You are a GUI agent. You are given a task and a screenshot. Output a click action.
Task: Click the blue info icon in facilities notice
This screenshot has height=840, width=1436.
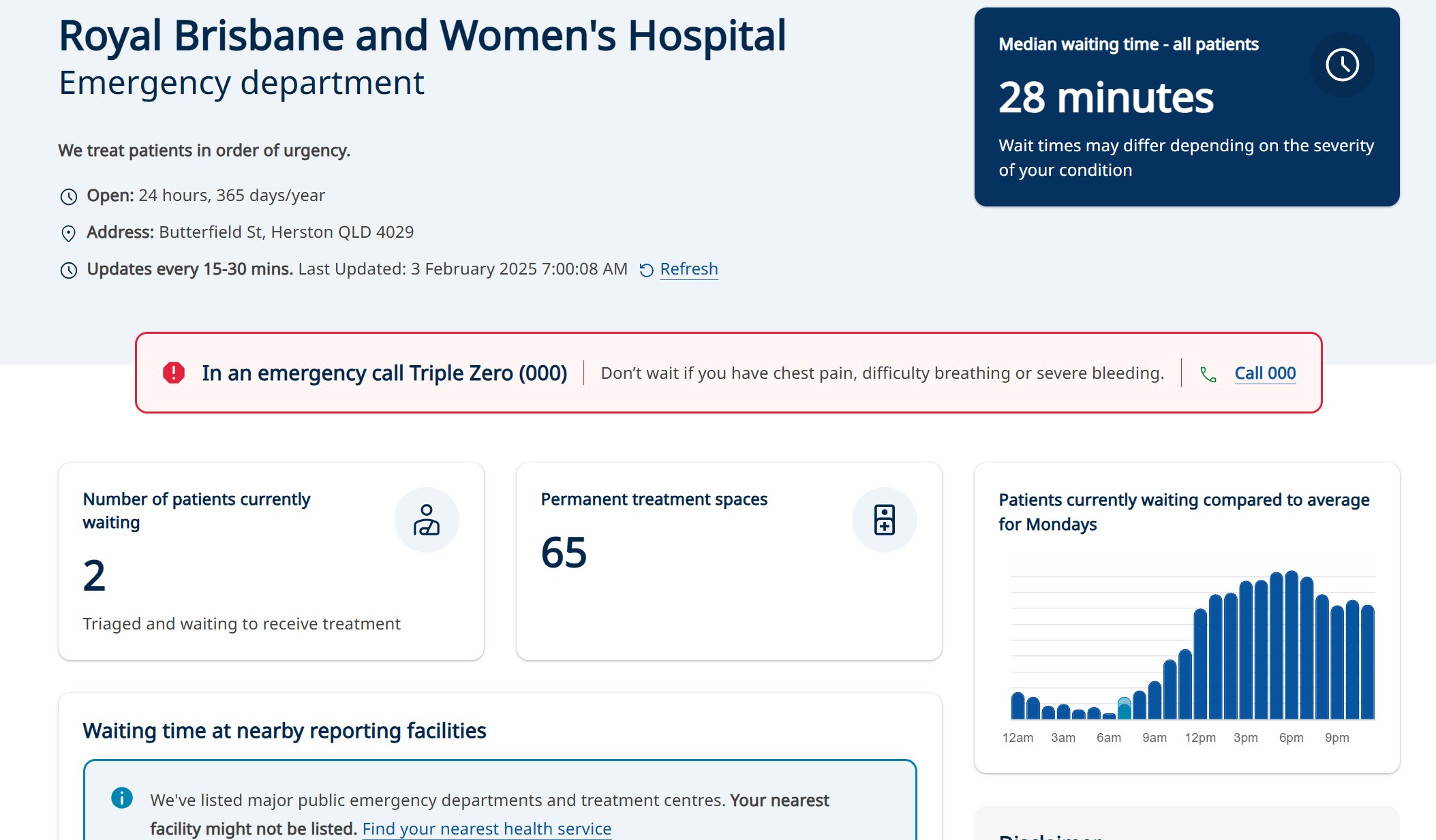122,798
